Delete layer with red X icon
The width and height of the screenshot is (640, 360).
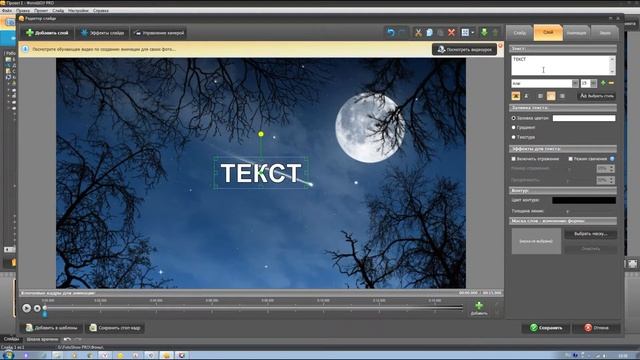[451, 33]
